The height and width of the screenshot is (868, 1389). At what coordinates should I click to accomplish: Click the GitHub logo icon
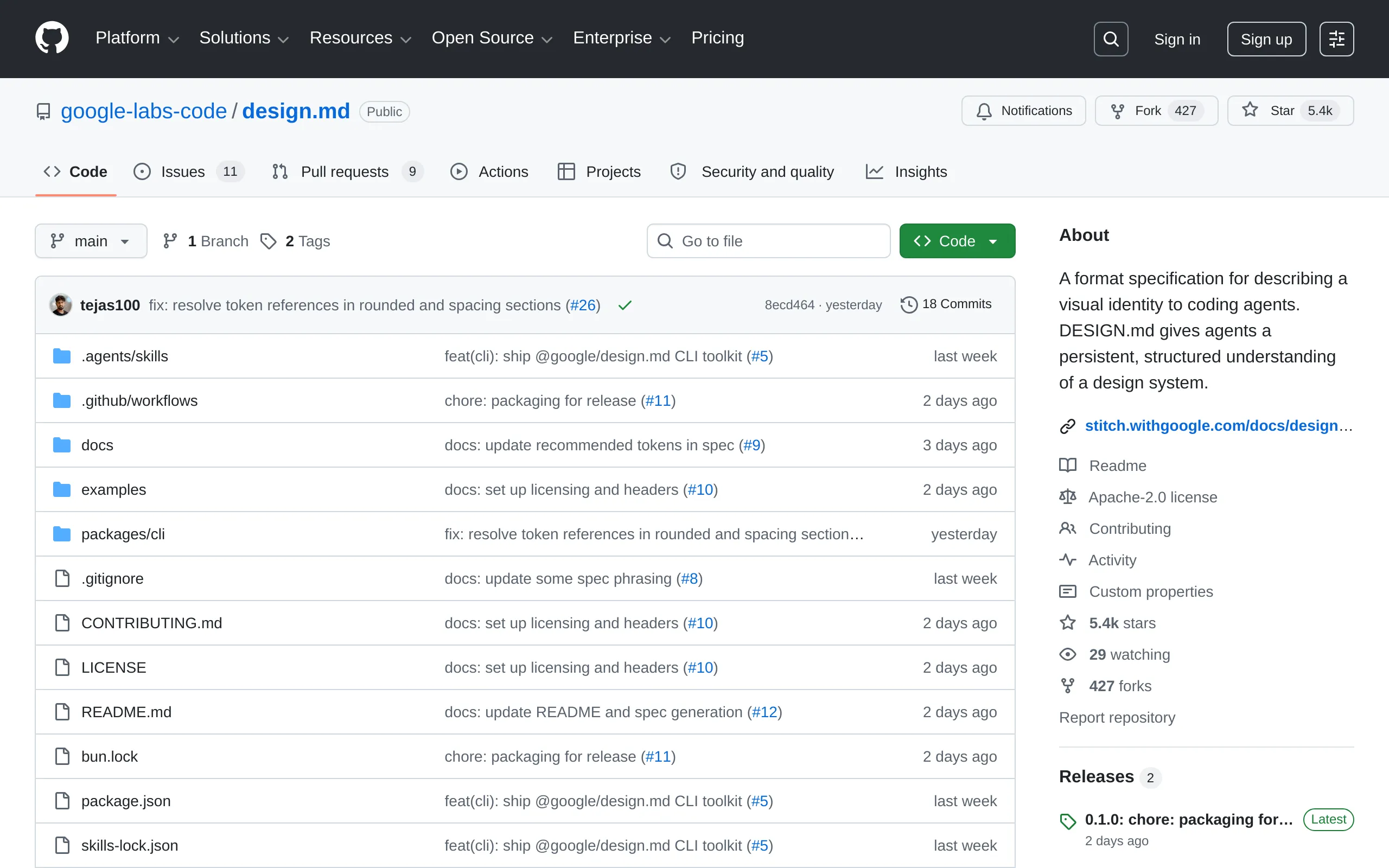click(52, 38)
